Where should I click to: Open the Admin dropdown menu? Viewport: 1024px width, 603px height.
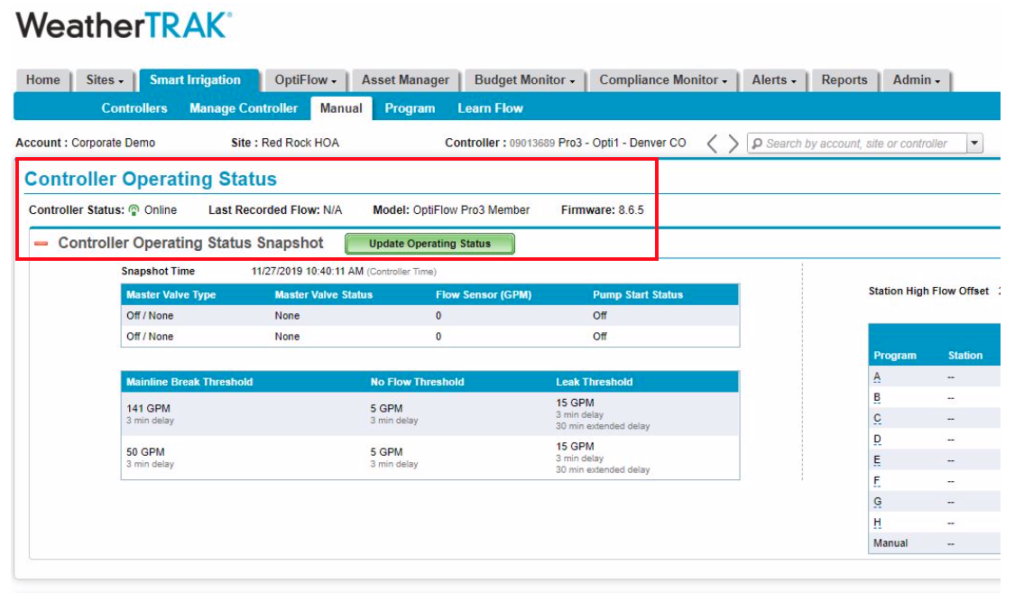[916, 80]
